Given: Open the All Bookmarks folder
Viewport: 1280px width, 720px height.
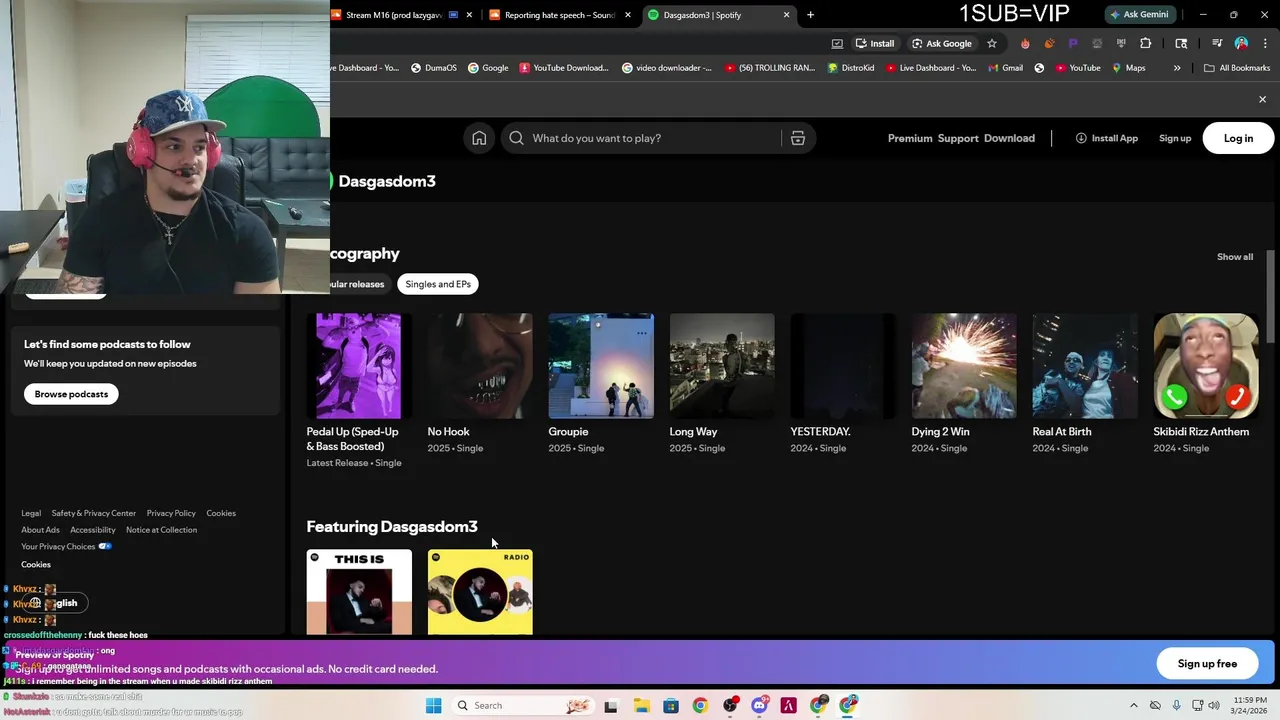Looking at the screenshot, I should 1236,68.
